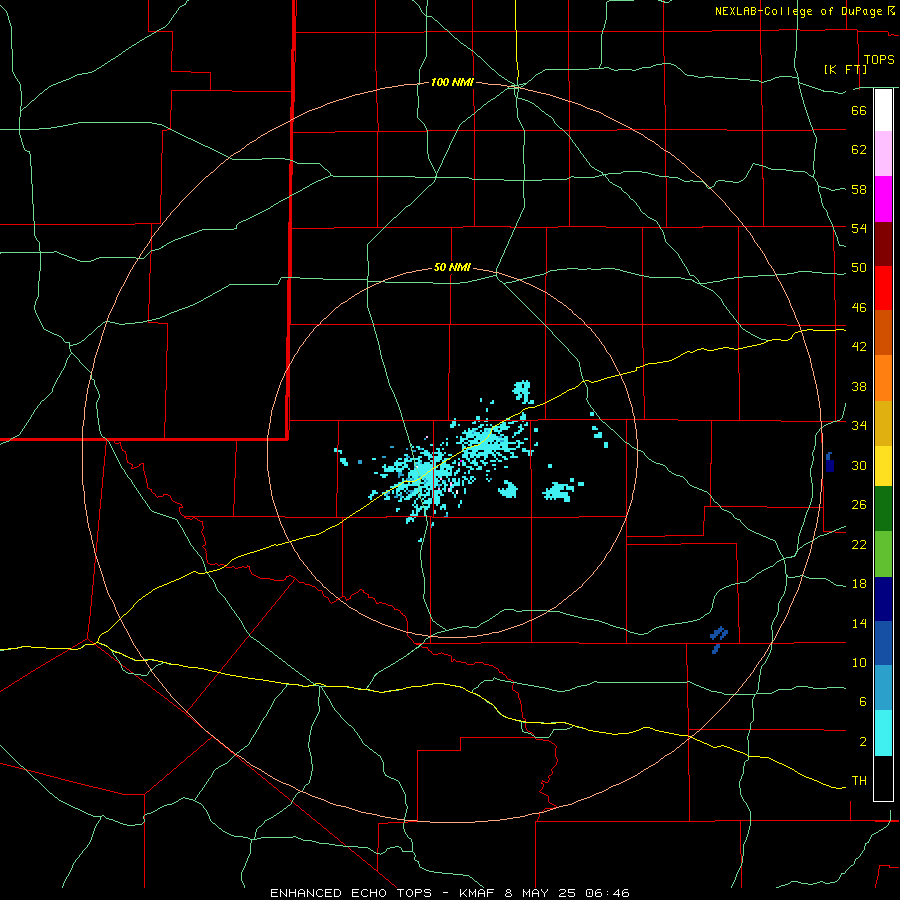
Task: Click the "50 NMI" range ring label
Action: [x=452, y=267]
